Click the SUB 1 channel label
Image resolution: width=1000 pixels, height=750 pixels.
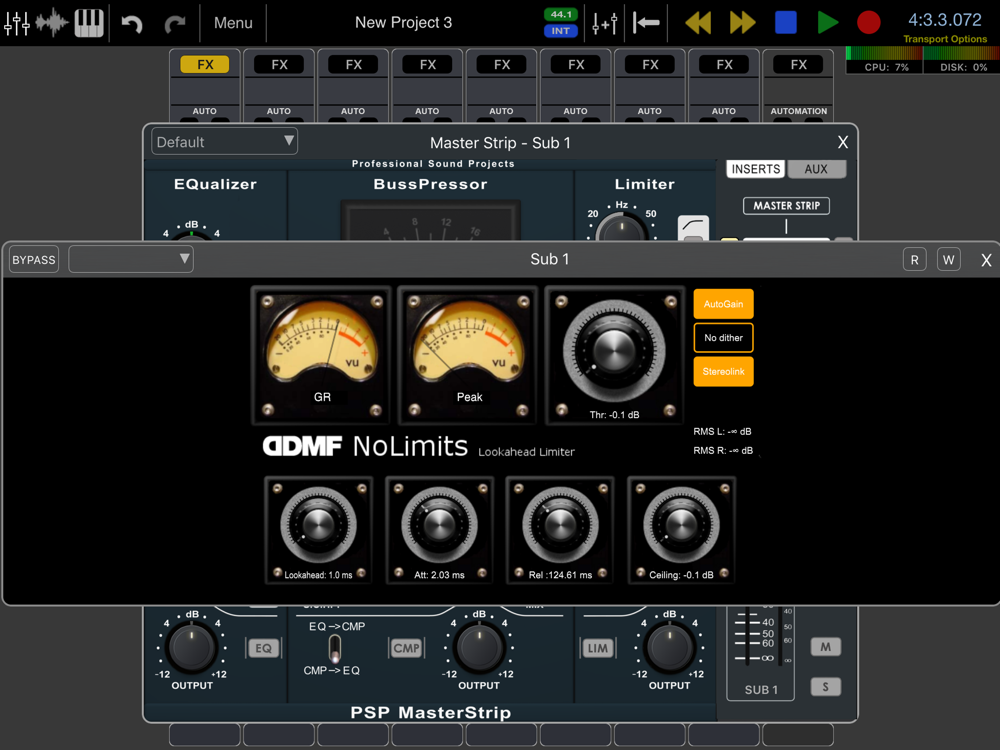[761, 689]
